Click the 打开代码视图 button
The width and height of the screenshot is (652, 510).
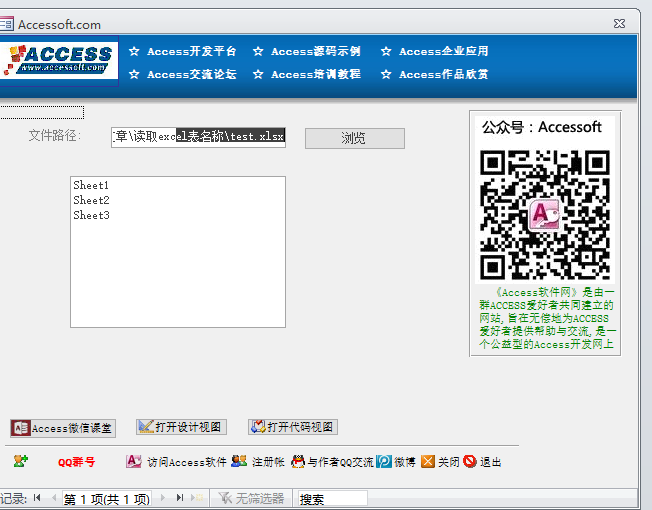click(293, 427)
